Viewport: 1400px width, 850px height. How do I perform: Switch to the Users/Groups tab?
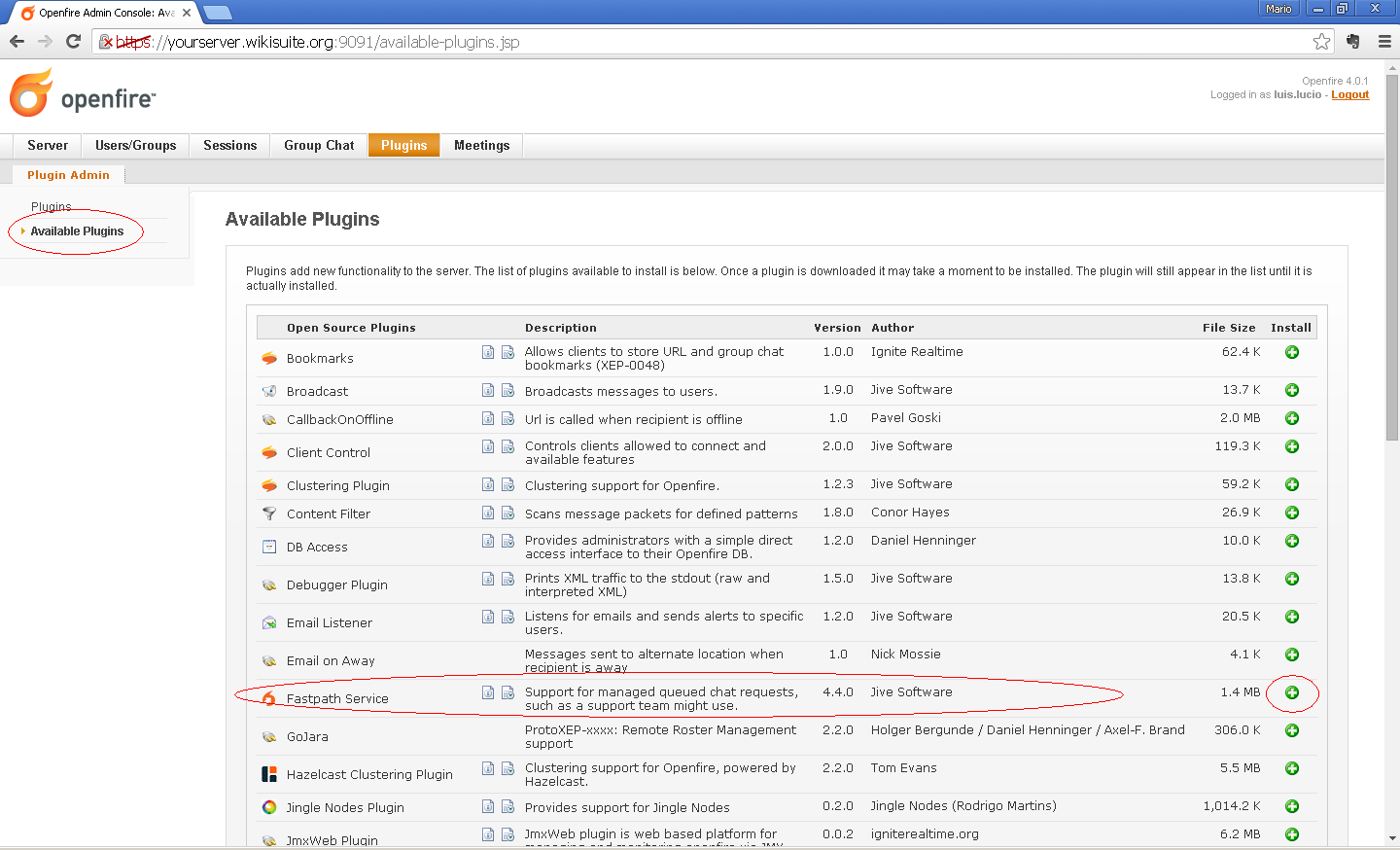click(x=136, y=146)
